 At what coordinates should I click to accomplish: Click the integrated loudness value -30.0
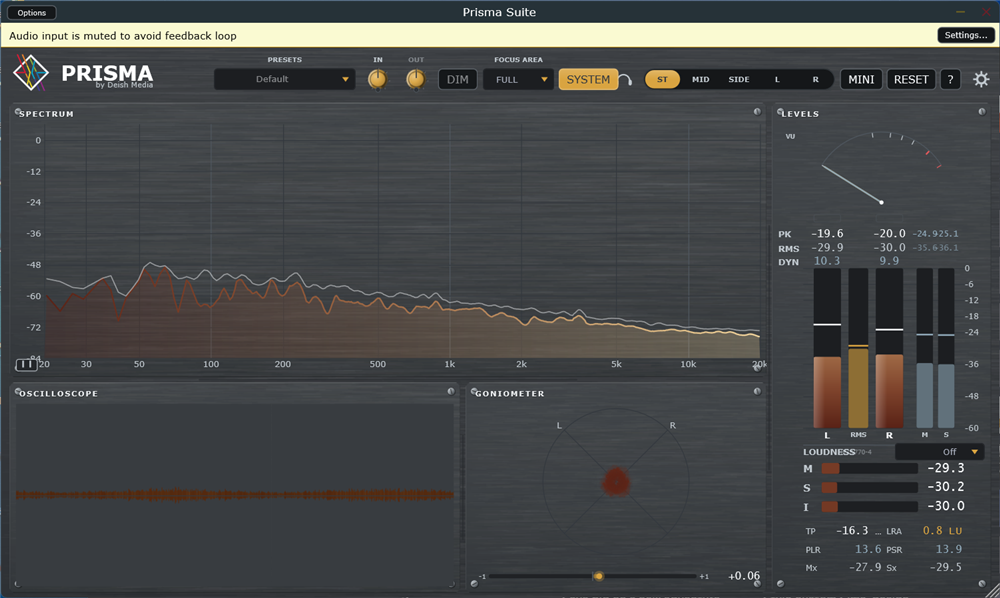coord(946,506)
